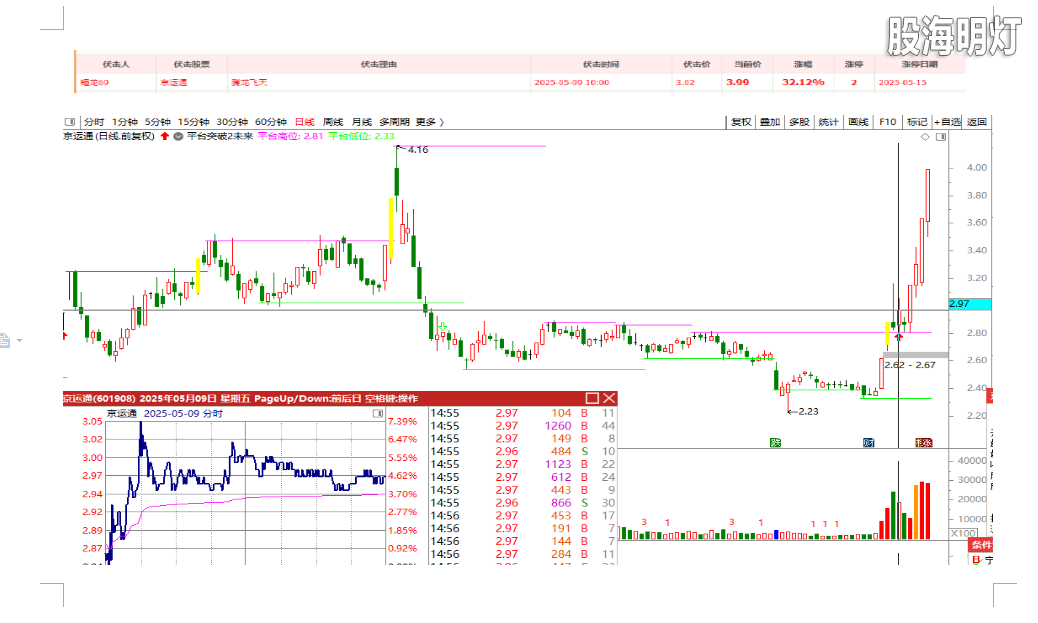Click the 涨幅 column header
The image size is (1038, 623).
[803, 64]
